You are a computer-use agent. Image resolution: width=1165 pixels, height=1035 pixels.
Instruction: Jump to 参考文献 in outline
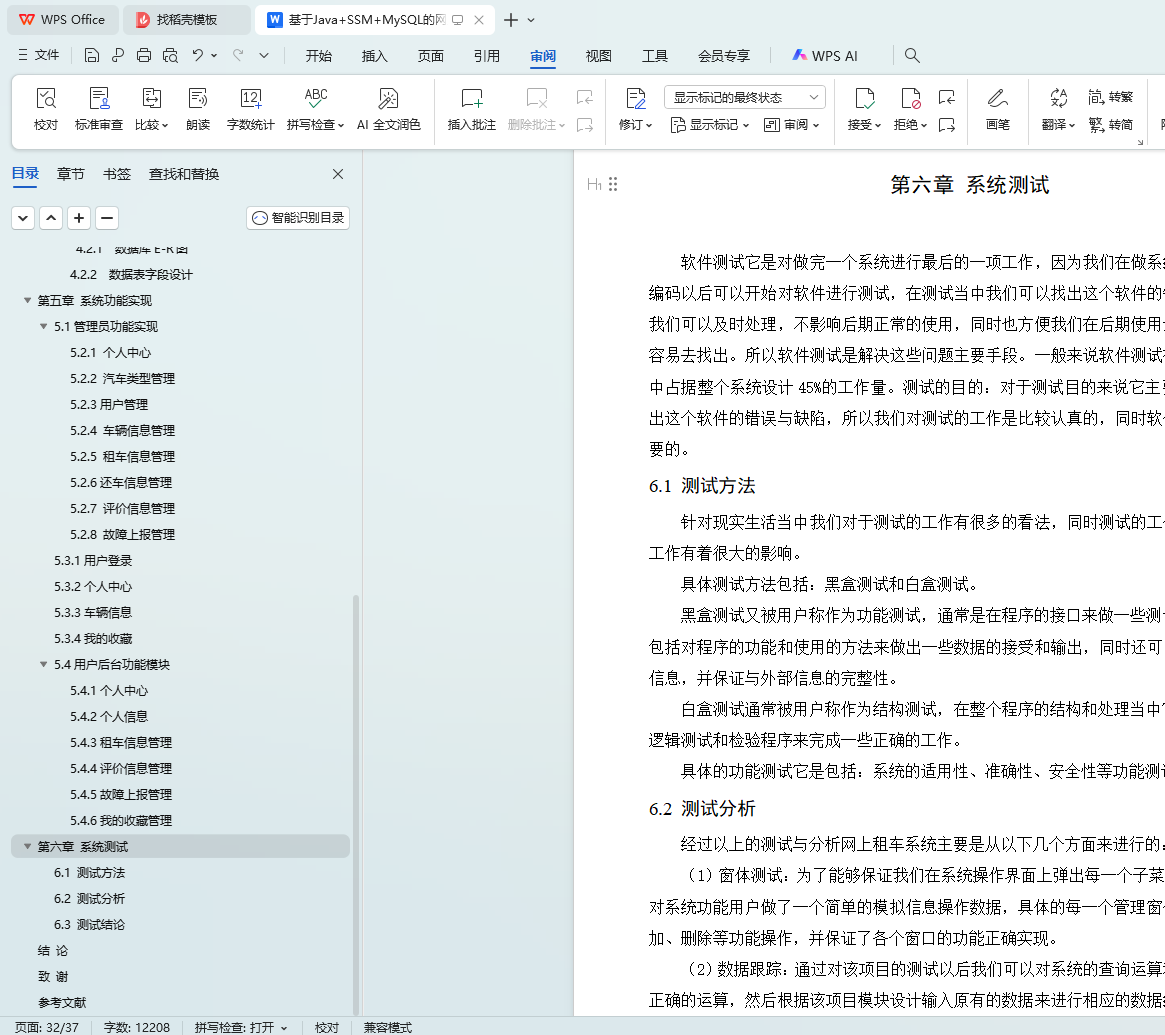click(62, 1002)
